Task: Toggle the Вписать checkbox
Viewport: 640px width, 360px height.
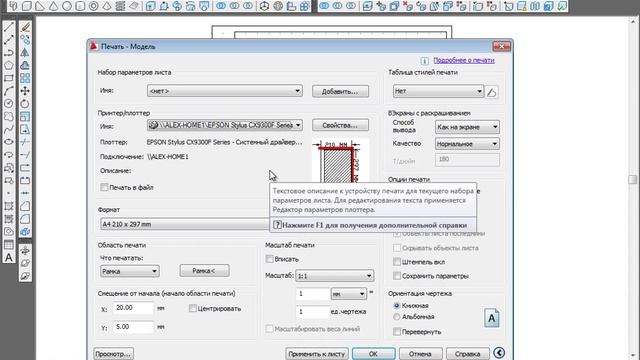Action: [x=269, y=259]
